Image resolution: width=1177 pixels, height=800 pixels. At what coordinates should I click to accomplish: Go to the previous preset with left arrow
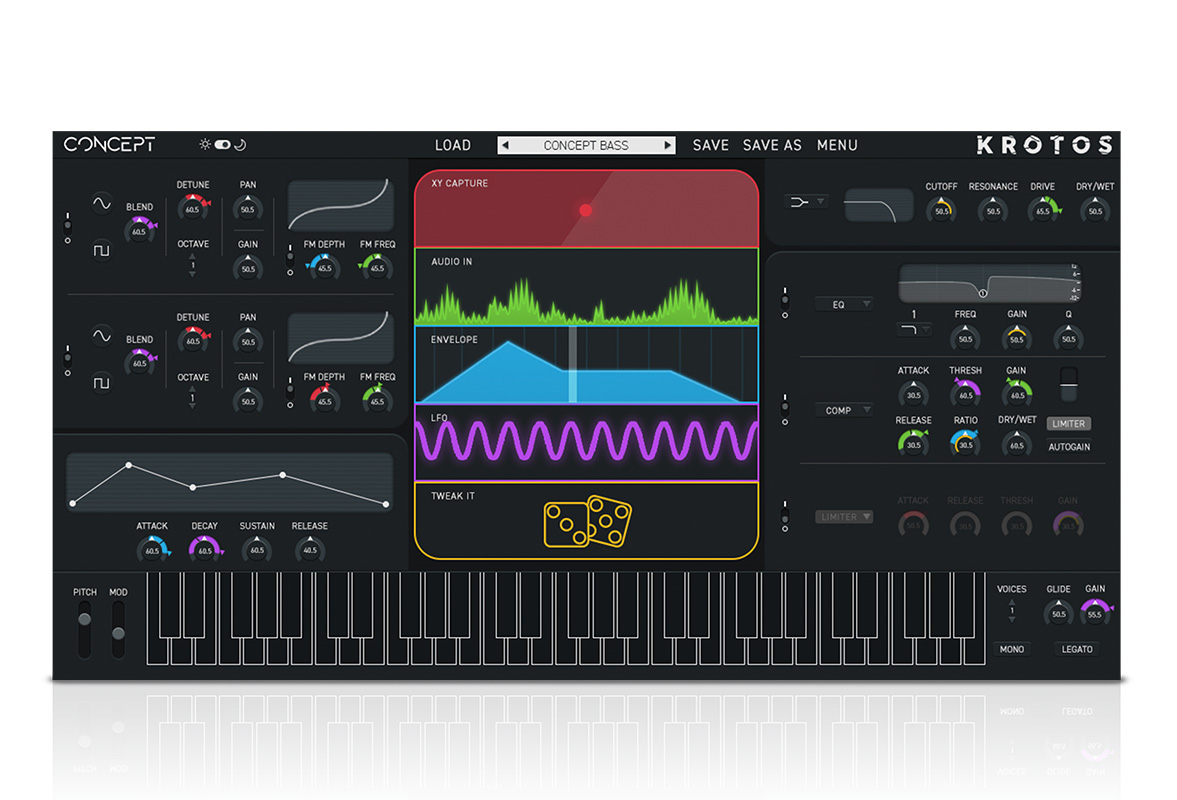click(x=505, y=145)
